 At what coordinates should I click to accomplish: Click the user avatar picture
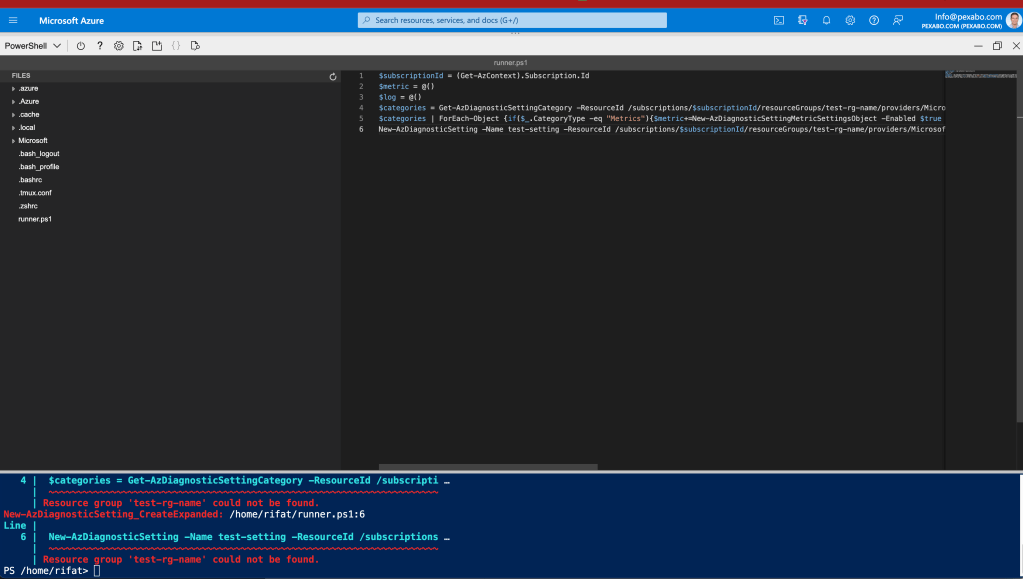point(1013,20)
